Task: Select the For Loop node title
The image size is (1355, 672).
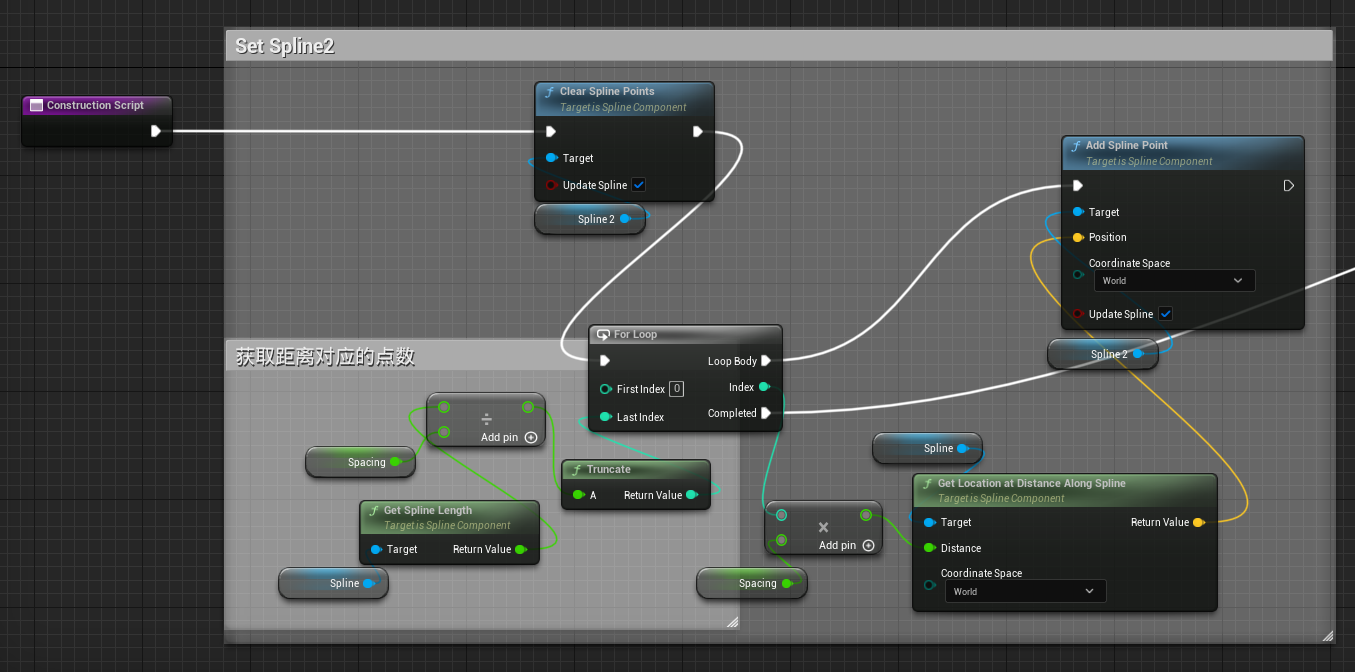Action: (x=635, y=334)
